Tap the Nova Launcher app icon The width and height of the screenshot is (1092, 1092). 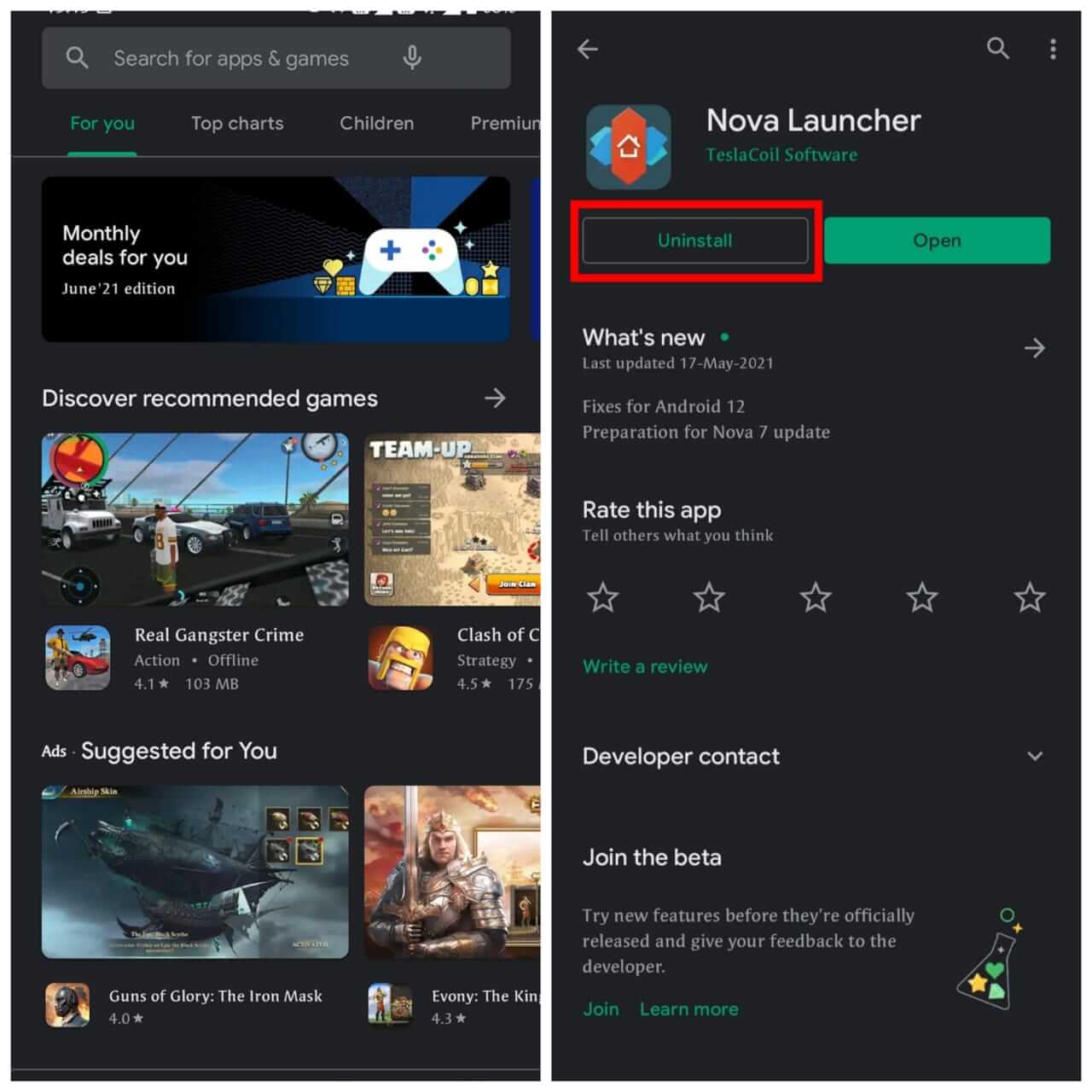[x=629, y=145]
